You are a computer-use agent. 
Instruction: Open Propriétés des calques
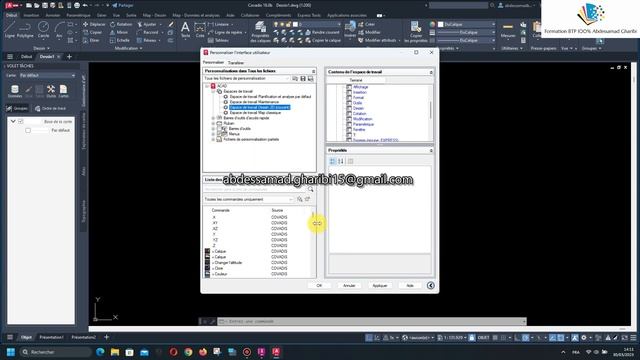(x=260, y=32)
